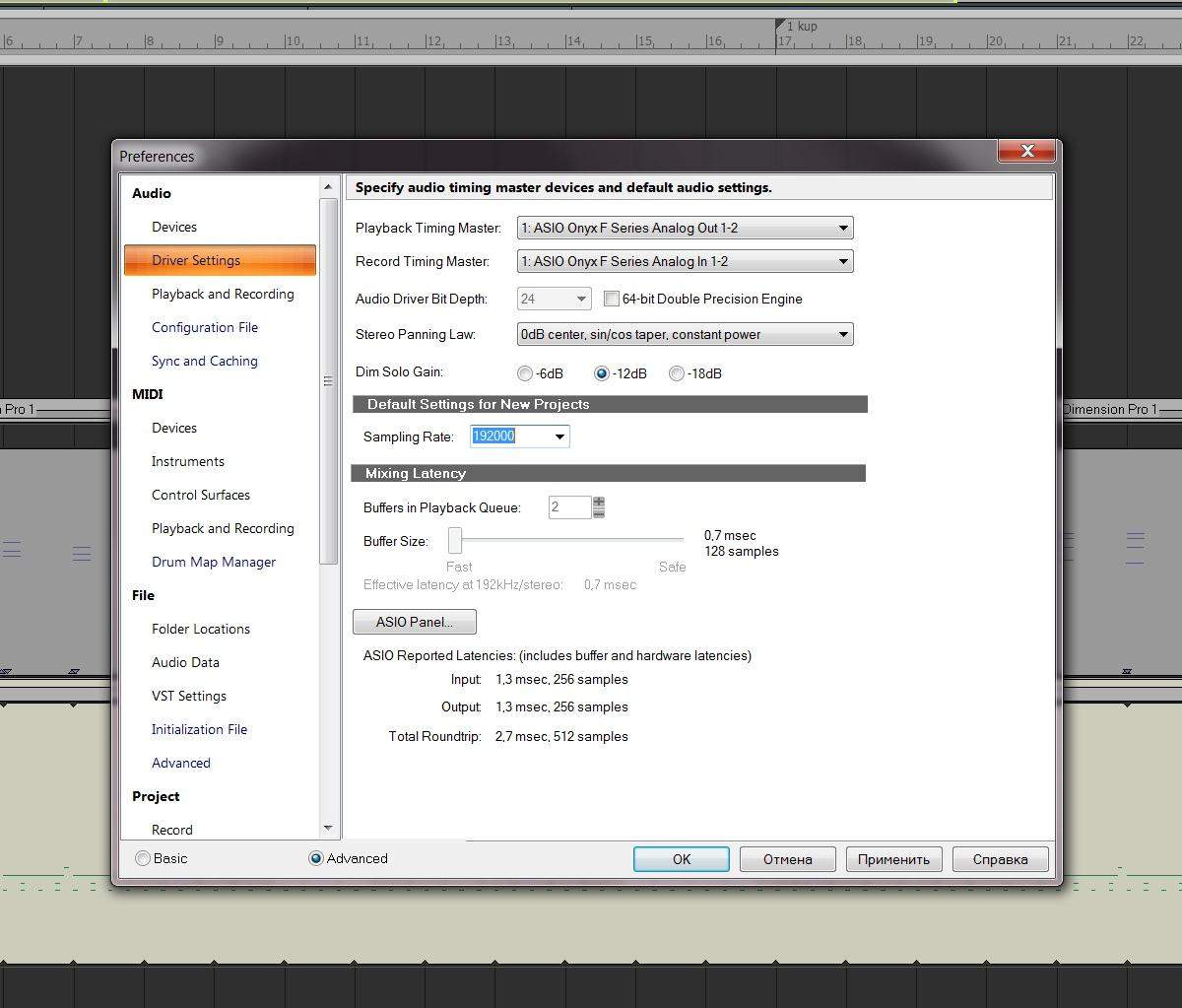This screenshot has width=1182, height=1008.
Task: Confirm preferences with the OK button
Action: click(681, 859)
